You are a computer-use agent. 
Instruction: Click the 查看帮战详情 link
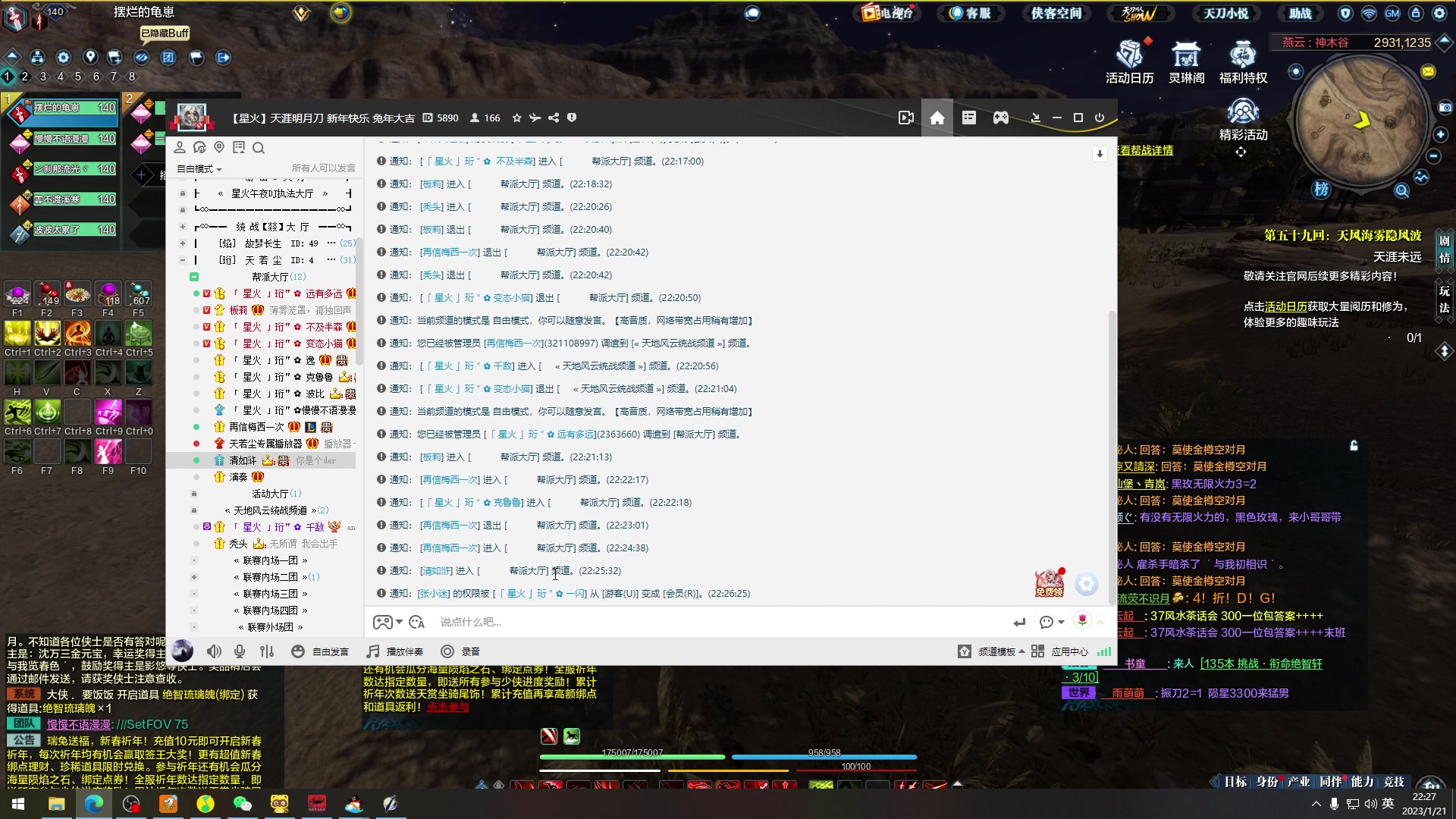[x=1144, y=150]
